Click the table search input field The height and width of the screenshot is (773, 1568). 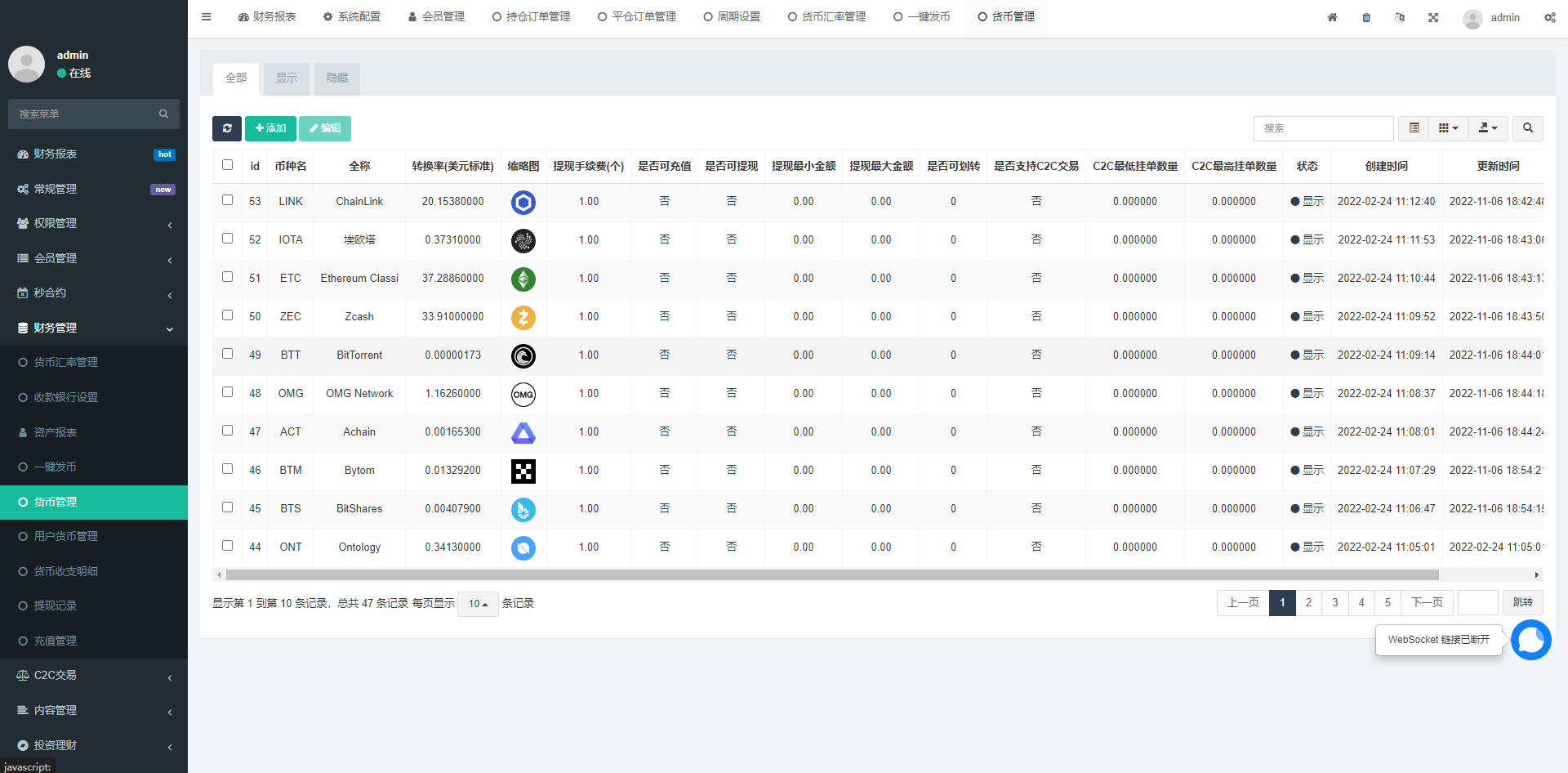point(1323,128)
